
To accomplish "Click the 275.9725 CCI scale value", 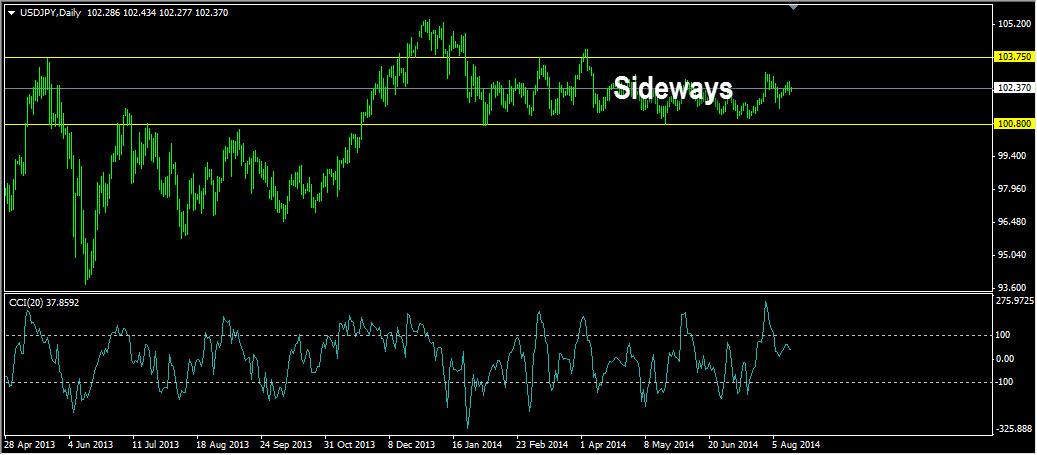I will click(x=1016, y=301).
